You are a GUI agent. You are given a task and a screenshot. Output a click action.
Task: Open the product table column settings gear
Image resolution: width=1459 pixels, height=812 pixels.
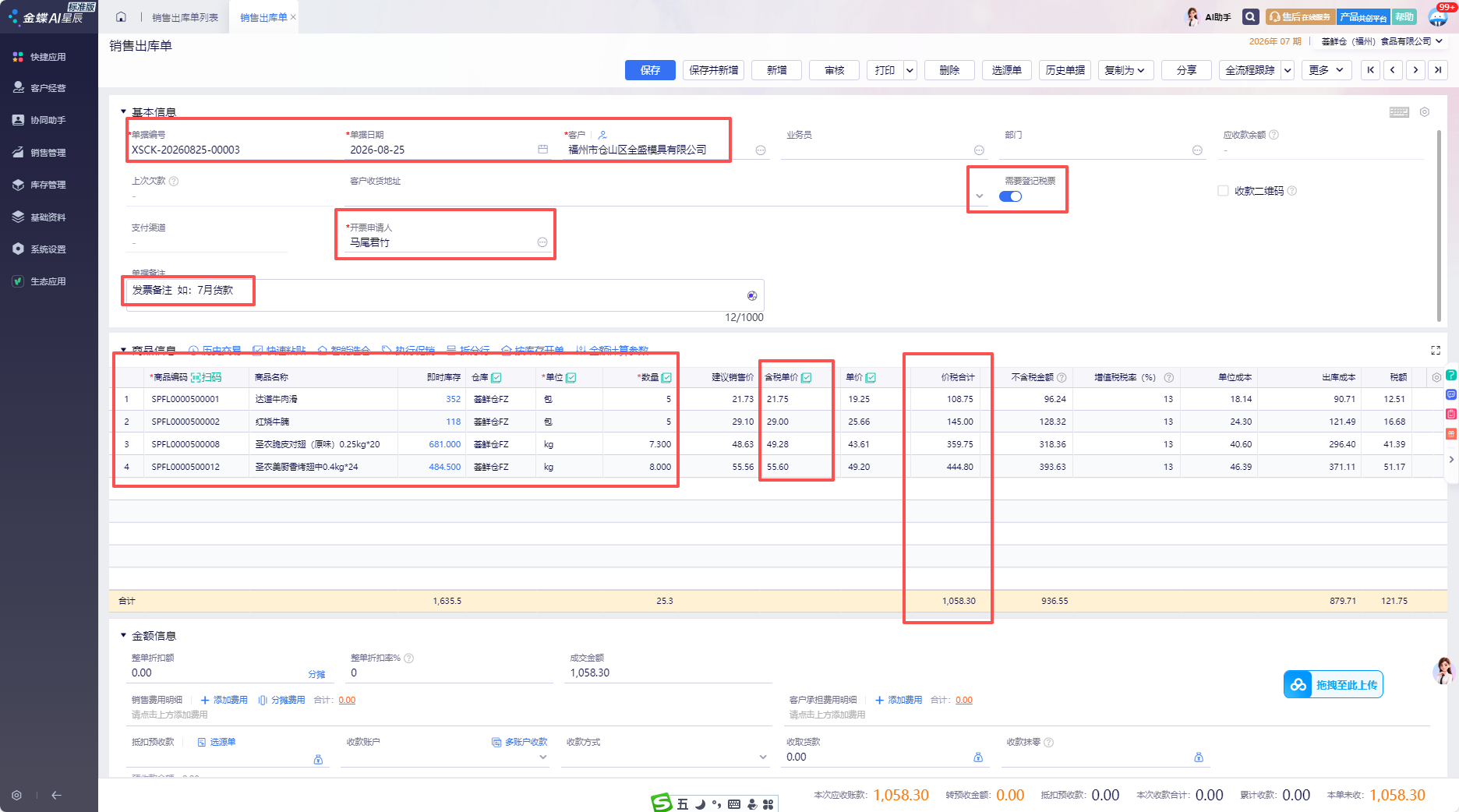(x=1436, y=377)
